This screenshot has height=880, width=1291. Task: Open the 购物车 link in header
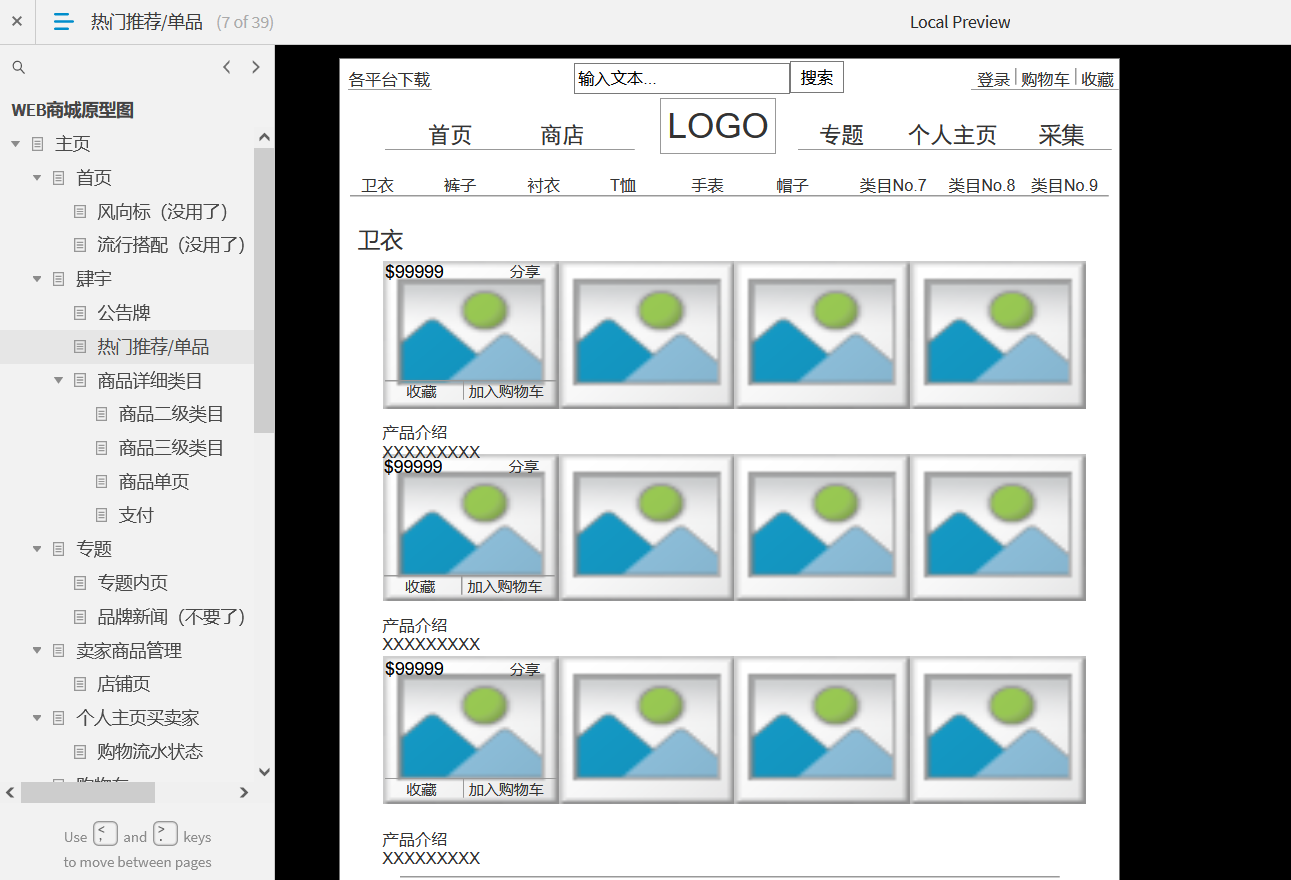(1045, 80)
